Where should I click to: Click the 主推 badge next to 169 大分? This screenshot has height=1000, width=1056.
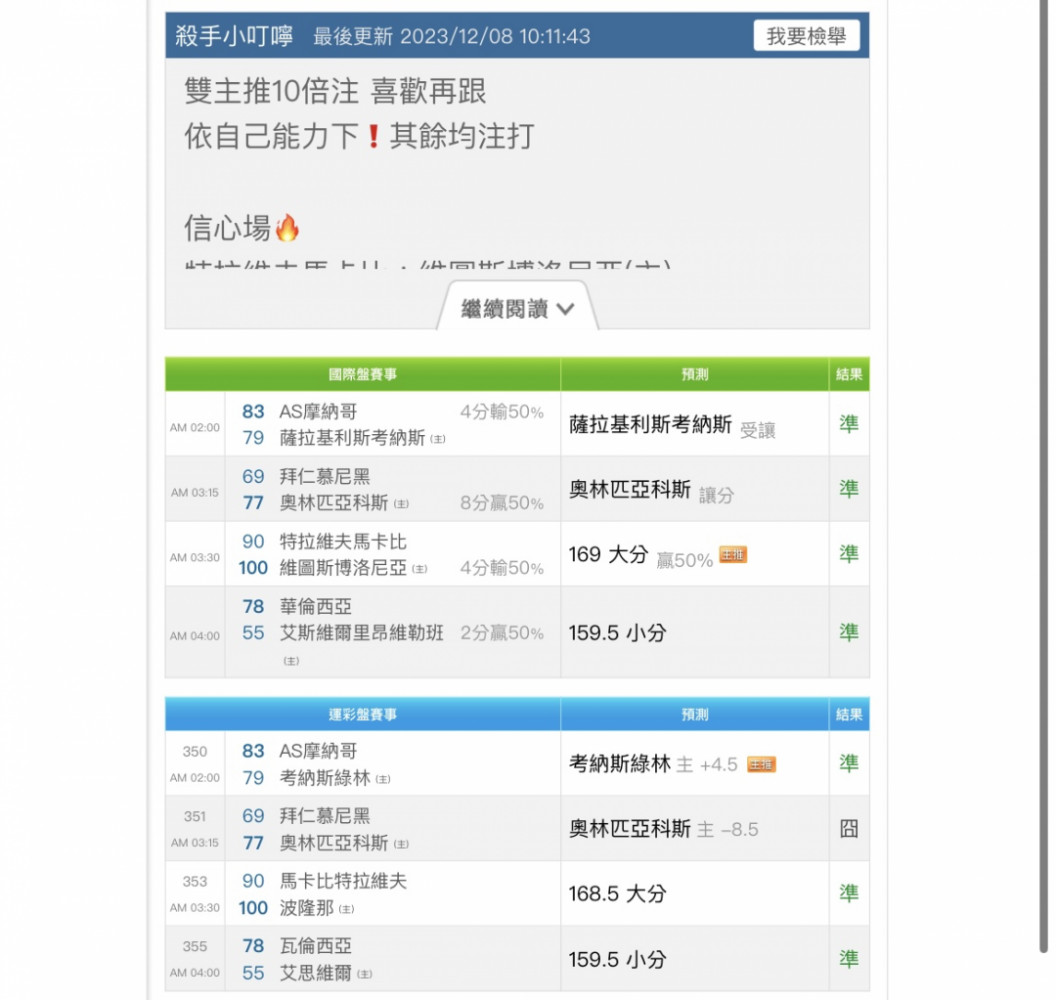[733, 555]
